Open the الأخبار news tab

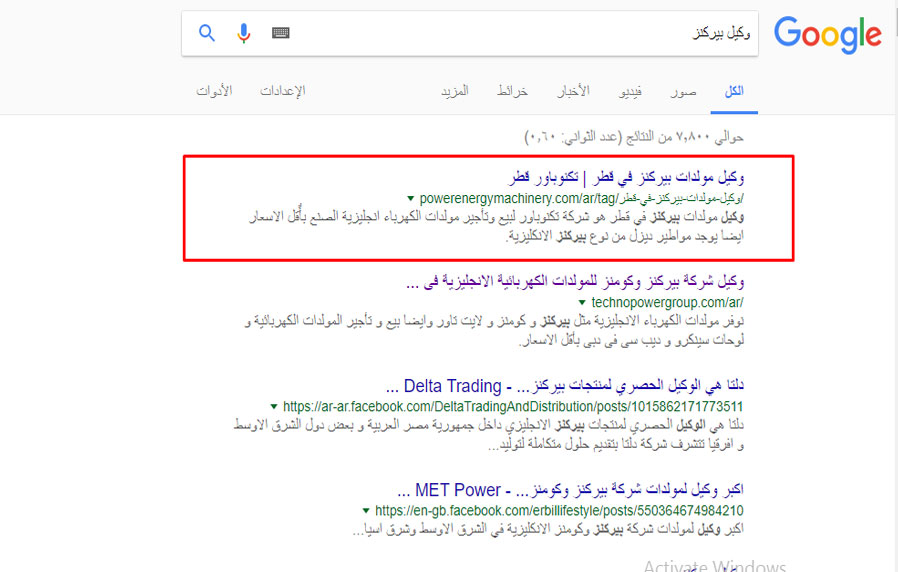pyautogui.click(x=573, y=91)
